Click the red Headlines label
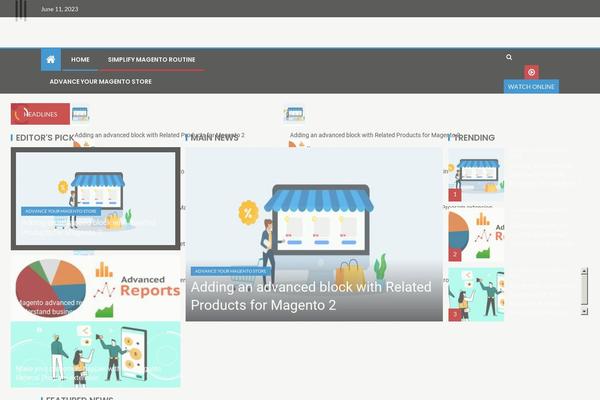The height and width of the screenshot is (400, 600). [x=40, y=114]
